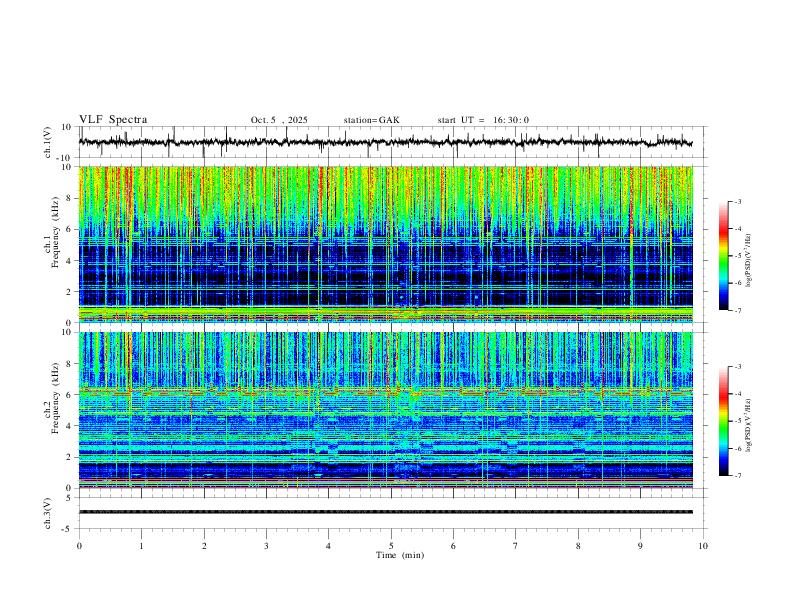Click time axis tick label "3"
Screen dimensions: 792x612
266,546
